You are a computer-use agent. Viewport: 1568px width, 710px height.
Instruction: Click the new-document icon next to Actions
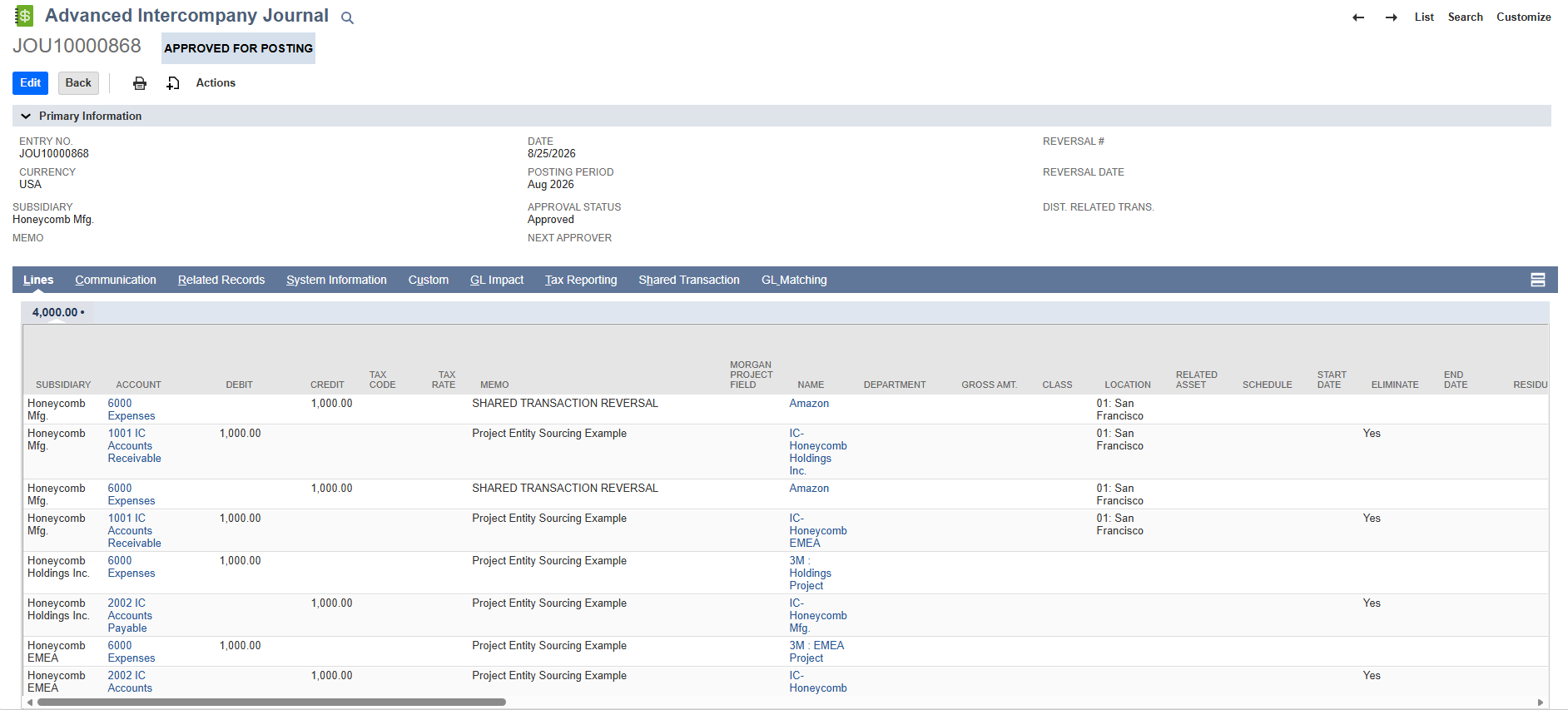point(173,83)
